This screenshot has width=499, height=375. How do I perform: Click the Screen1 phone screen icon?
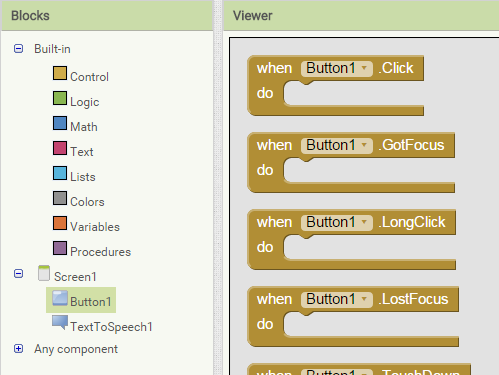[44, 273]
